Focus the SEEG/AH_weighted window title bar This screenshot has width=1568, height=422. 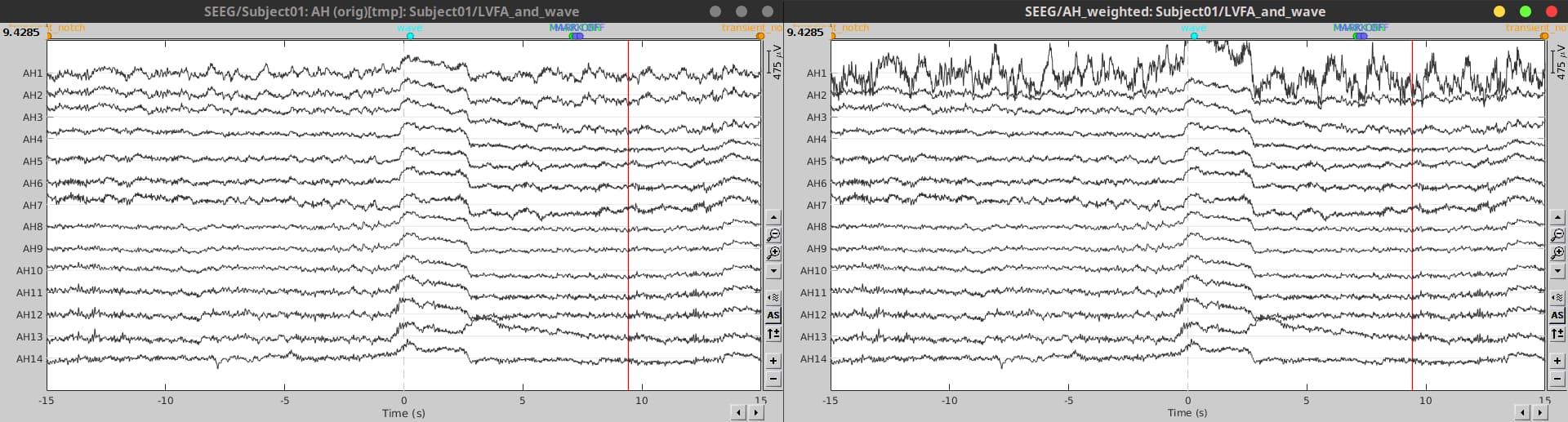1174,11
